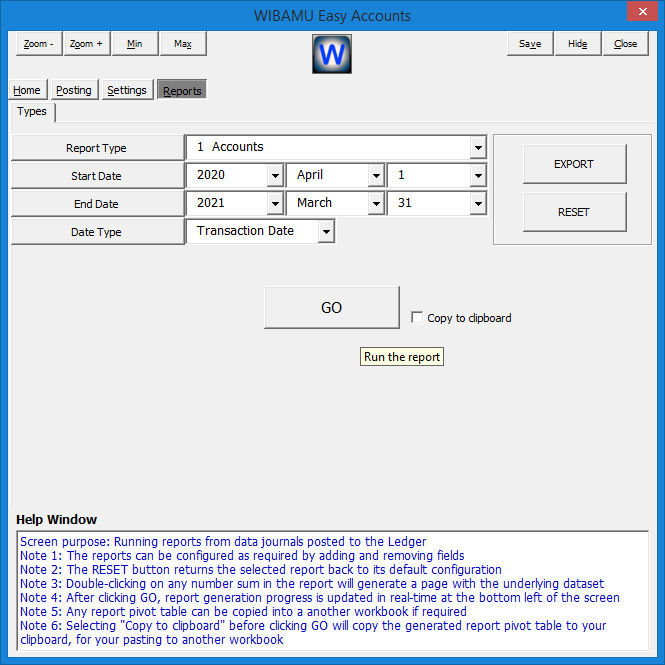The width and height of the screenshot is (665, 665).
Task: Switch to the Home tab
Action: tap(27, 90)
